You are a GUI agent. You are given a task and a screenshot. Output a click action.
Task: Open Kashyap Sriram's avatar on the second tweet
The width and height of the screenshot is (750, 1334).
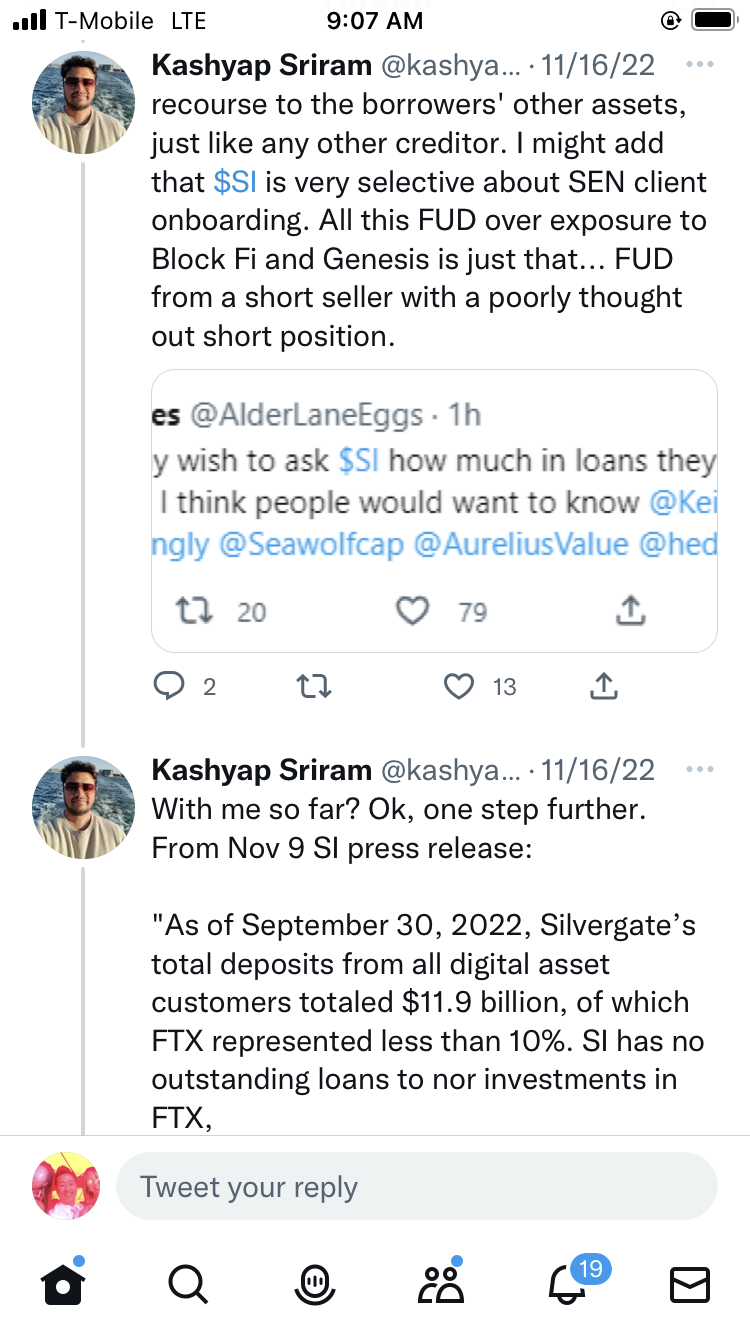coord(84,806)
